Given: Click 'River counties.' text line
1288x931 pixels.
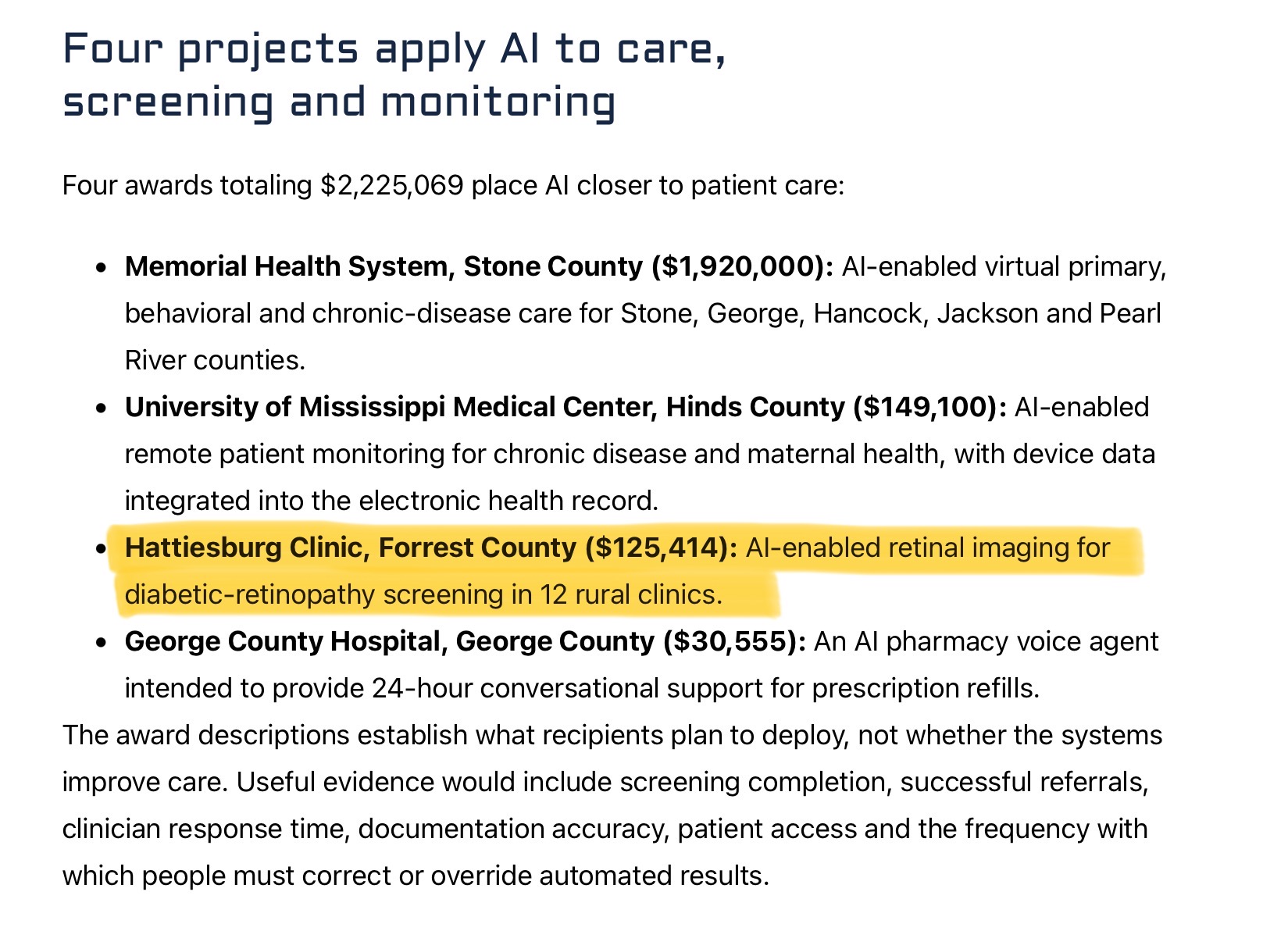Looking at the screenshot, I should tap(215, 360).
